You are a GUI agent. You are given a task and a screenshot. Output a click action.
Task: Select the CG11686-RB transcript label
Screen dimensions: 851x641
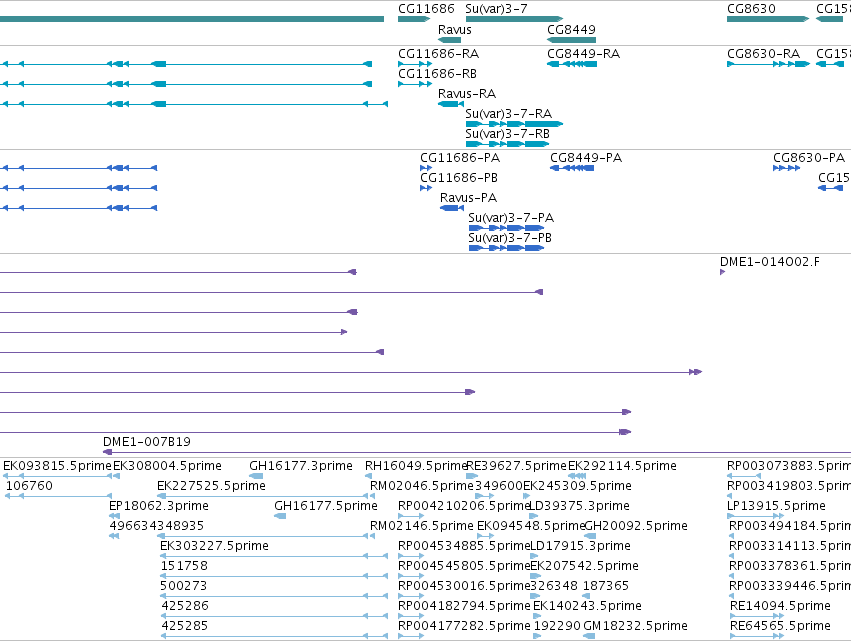point(437,74)
